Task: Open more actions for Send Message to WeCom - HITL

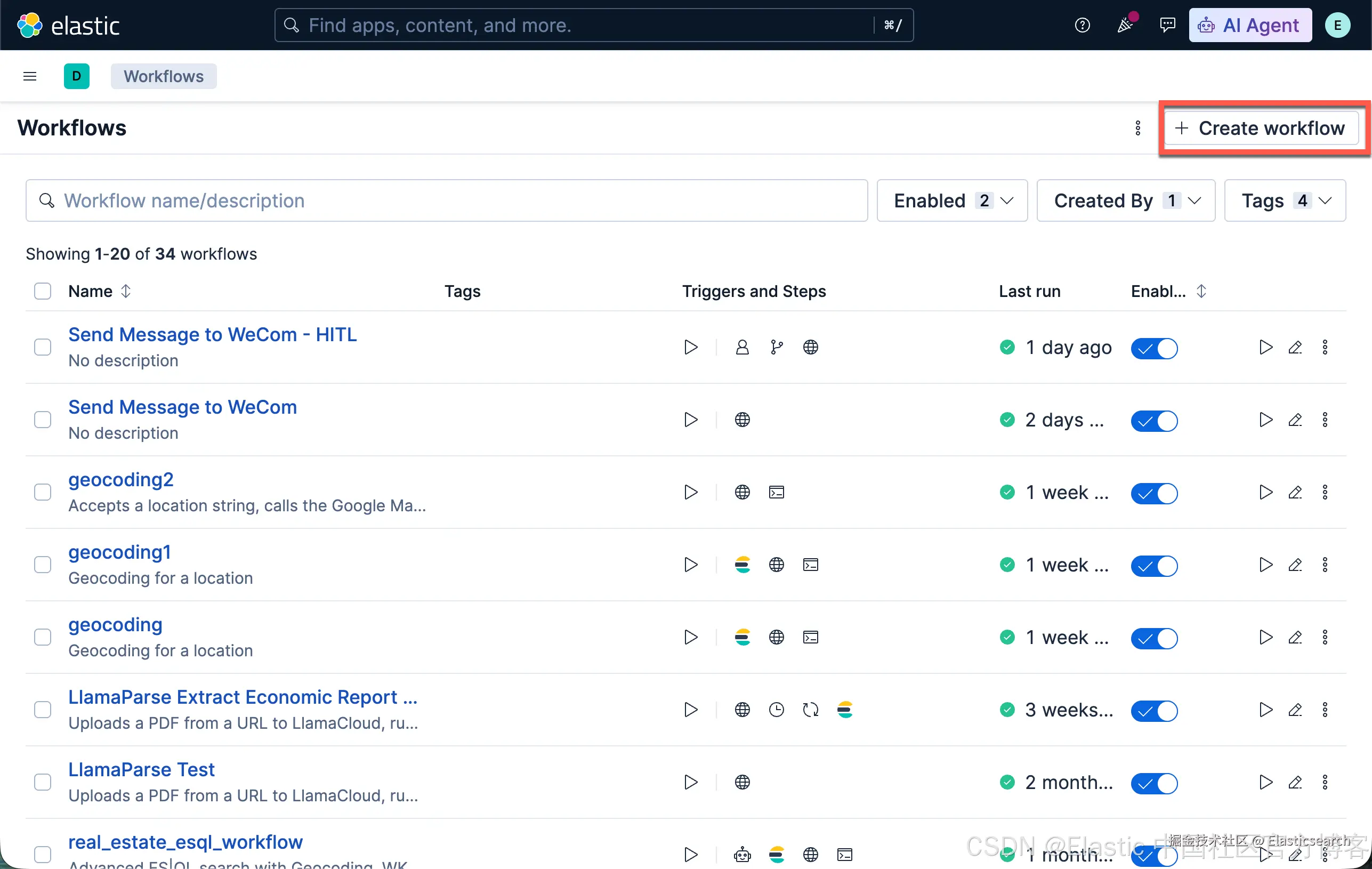Action: [1325, 347]
